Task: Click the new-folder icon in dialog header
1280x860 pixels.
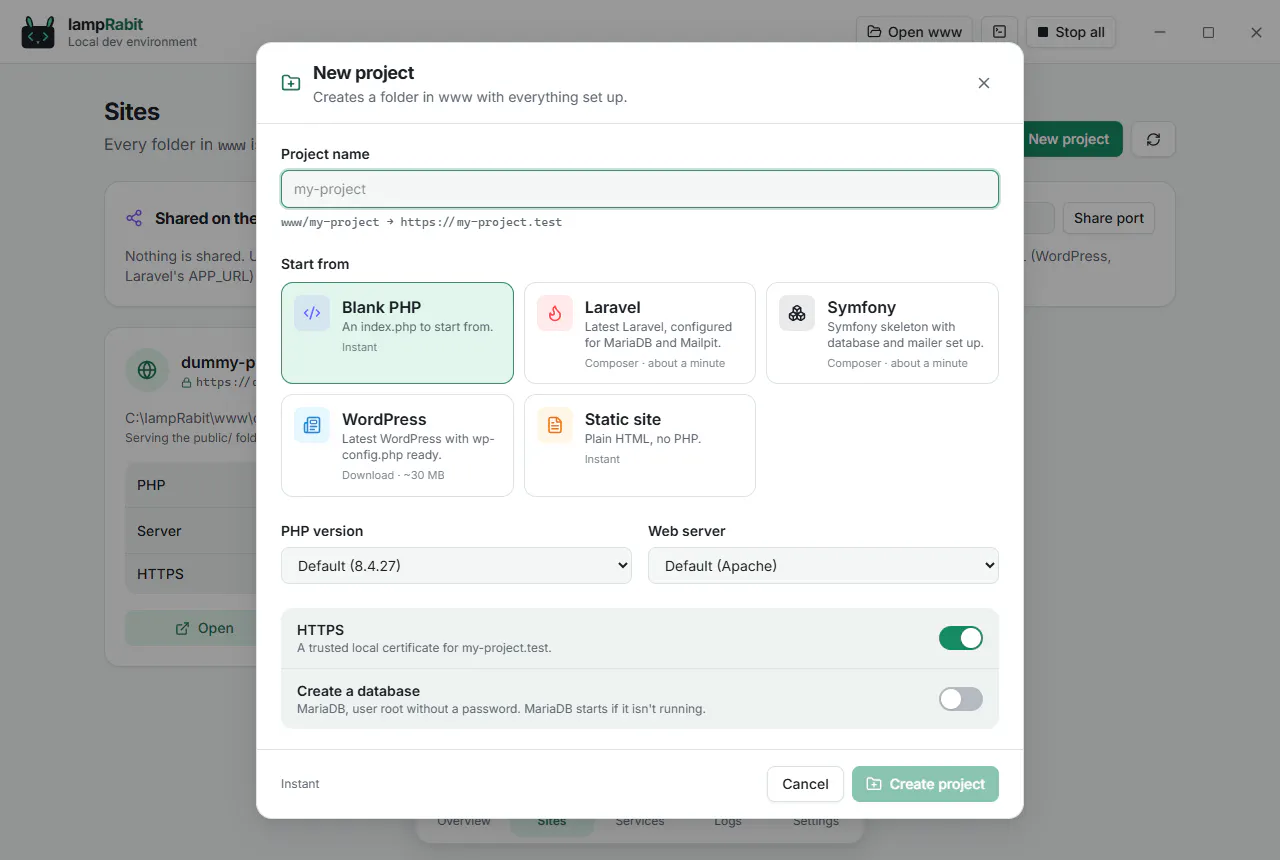Action: coord(290,83)
